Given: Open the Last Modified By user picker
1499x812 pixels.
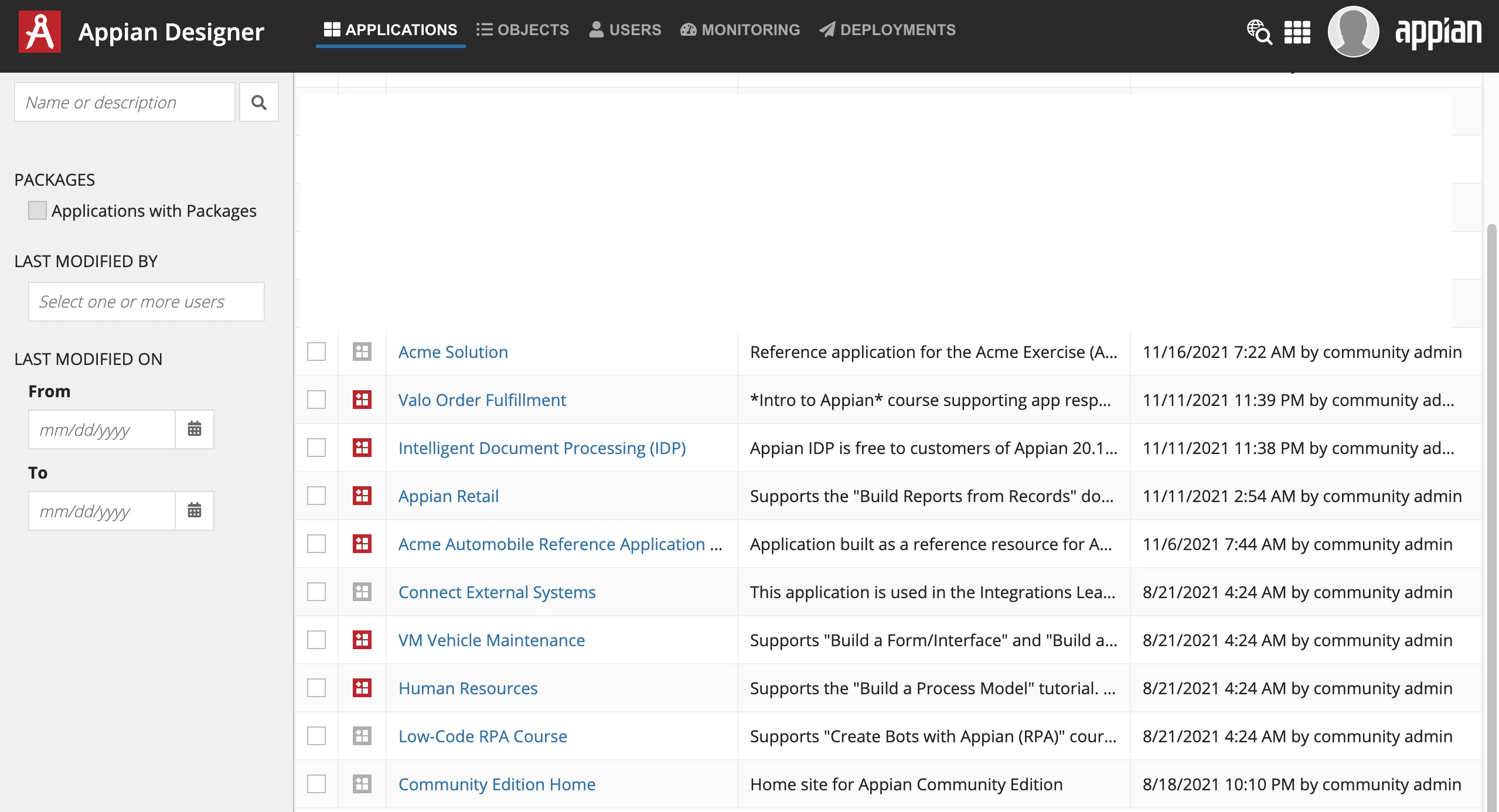Looking at the screenshot, I should [147, 302].
